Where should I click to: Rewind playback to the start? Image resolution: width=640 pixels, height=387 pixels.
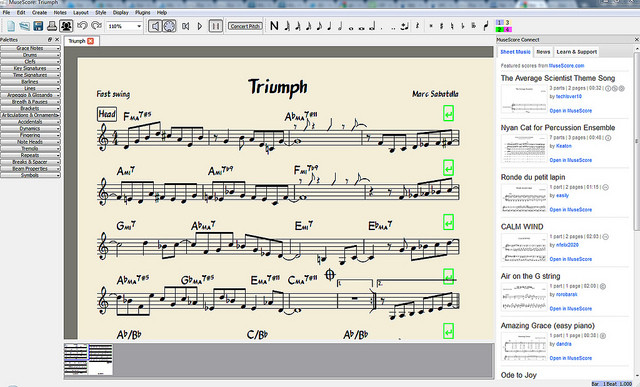pos(185,26)
